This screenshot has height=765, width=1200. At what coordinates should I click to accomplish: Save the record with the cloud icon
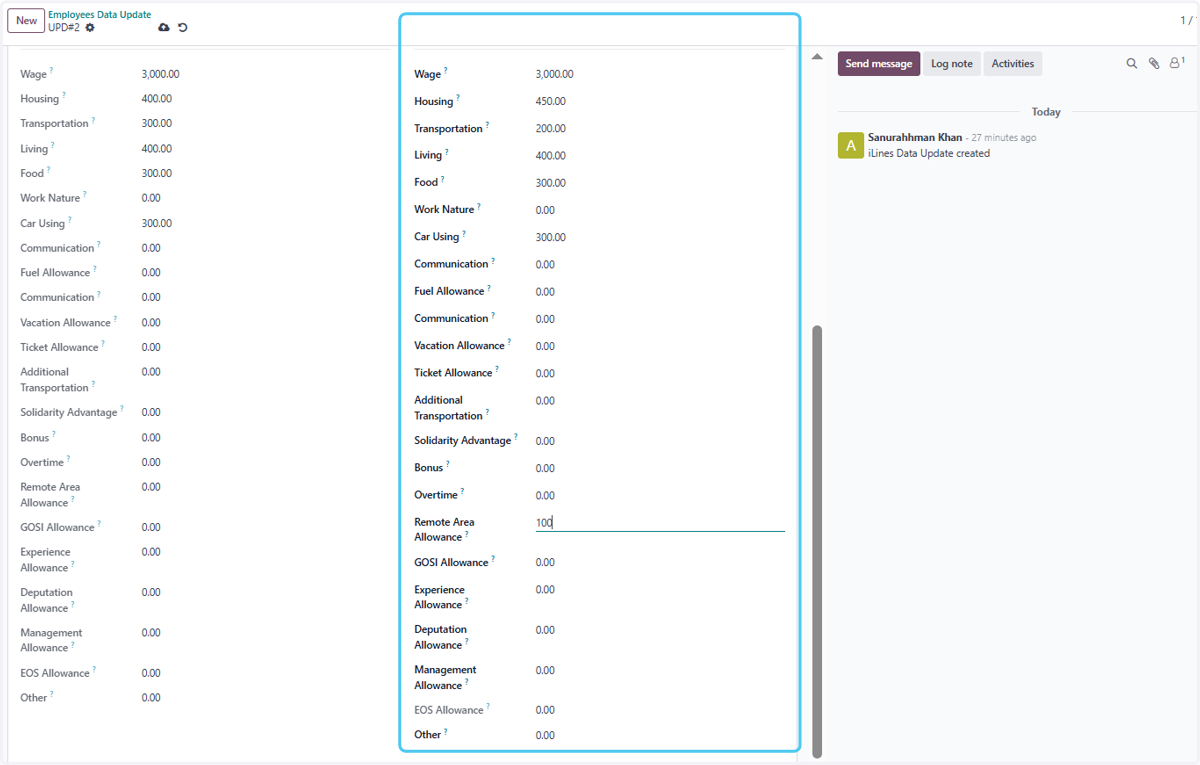[x=164, y=27]
